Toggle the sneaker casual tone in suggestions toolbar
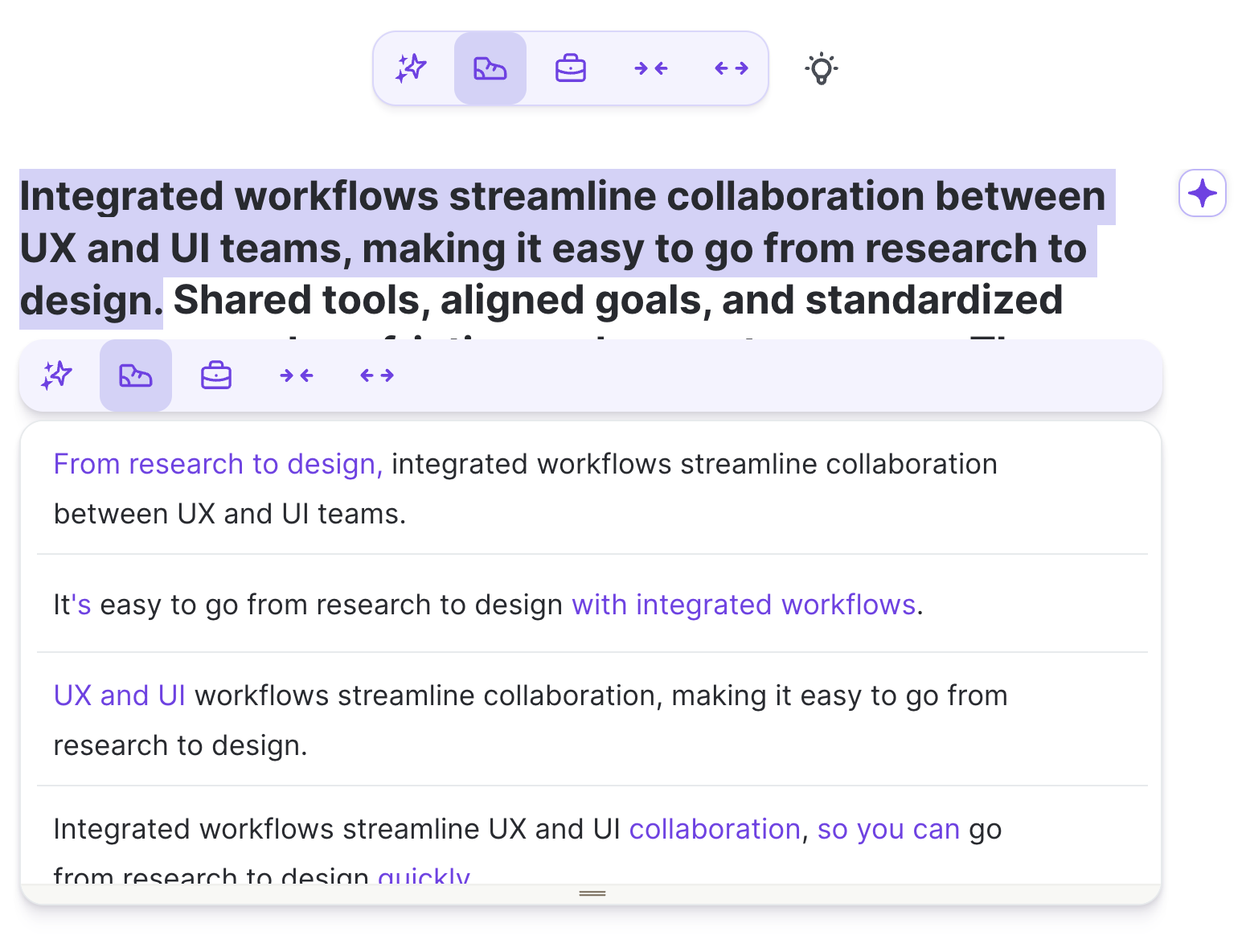Image resolution: width=1246 pixels, height=952 pixels. coord(136,375)
